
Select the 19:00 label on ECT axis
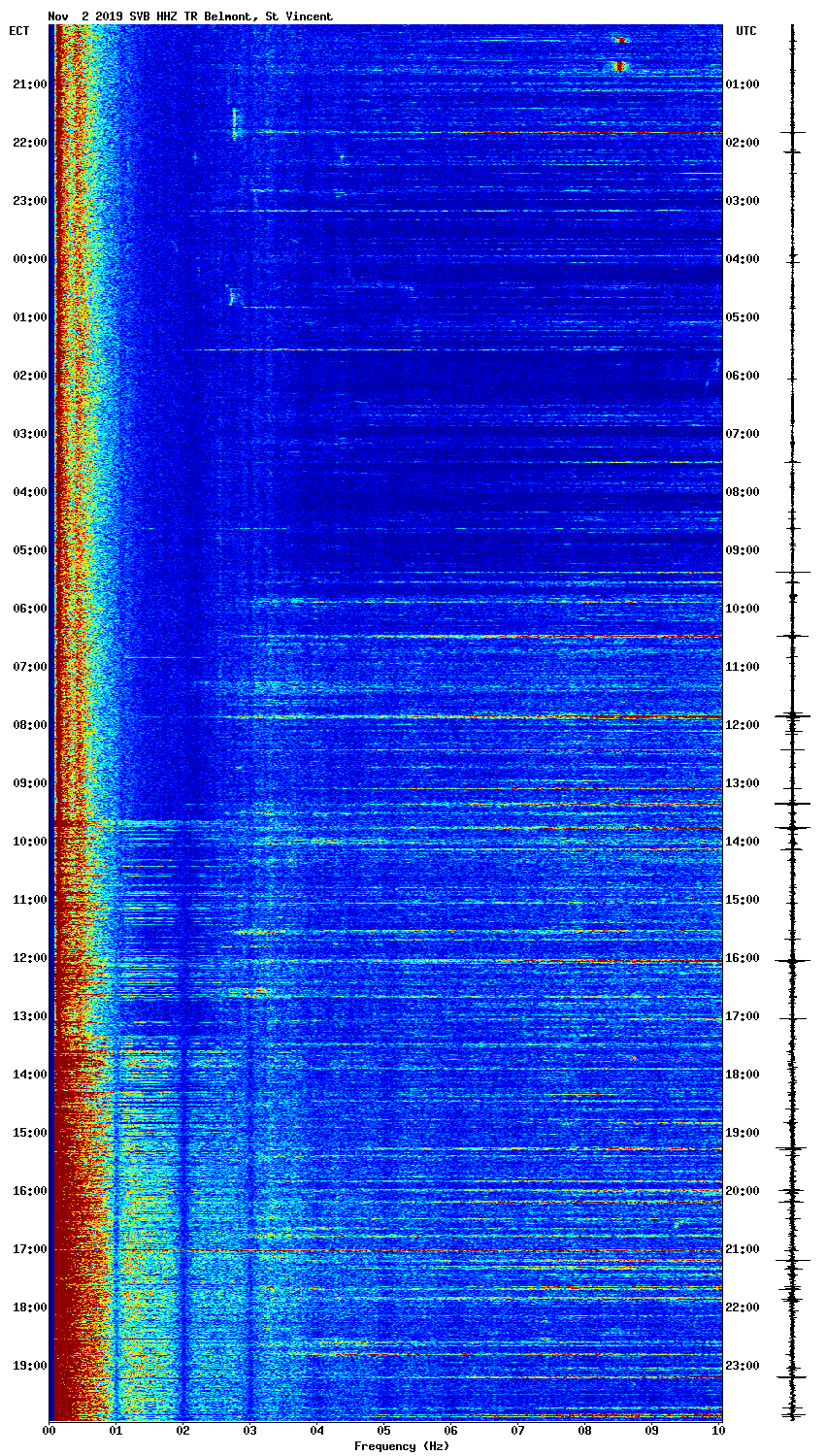click(29, 1366)
